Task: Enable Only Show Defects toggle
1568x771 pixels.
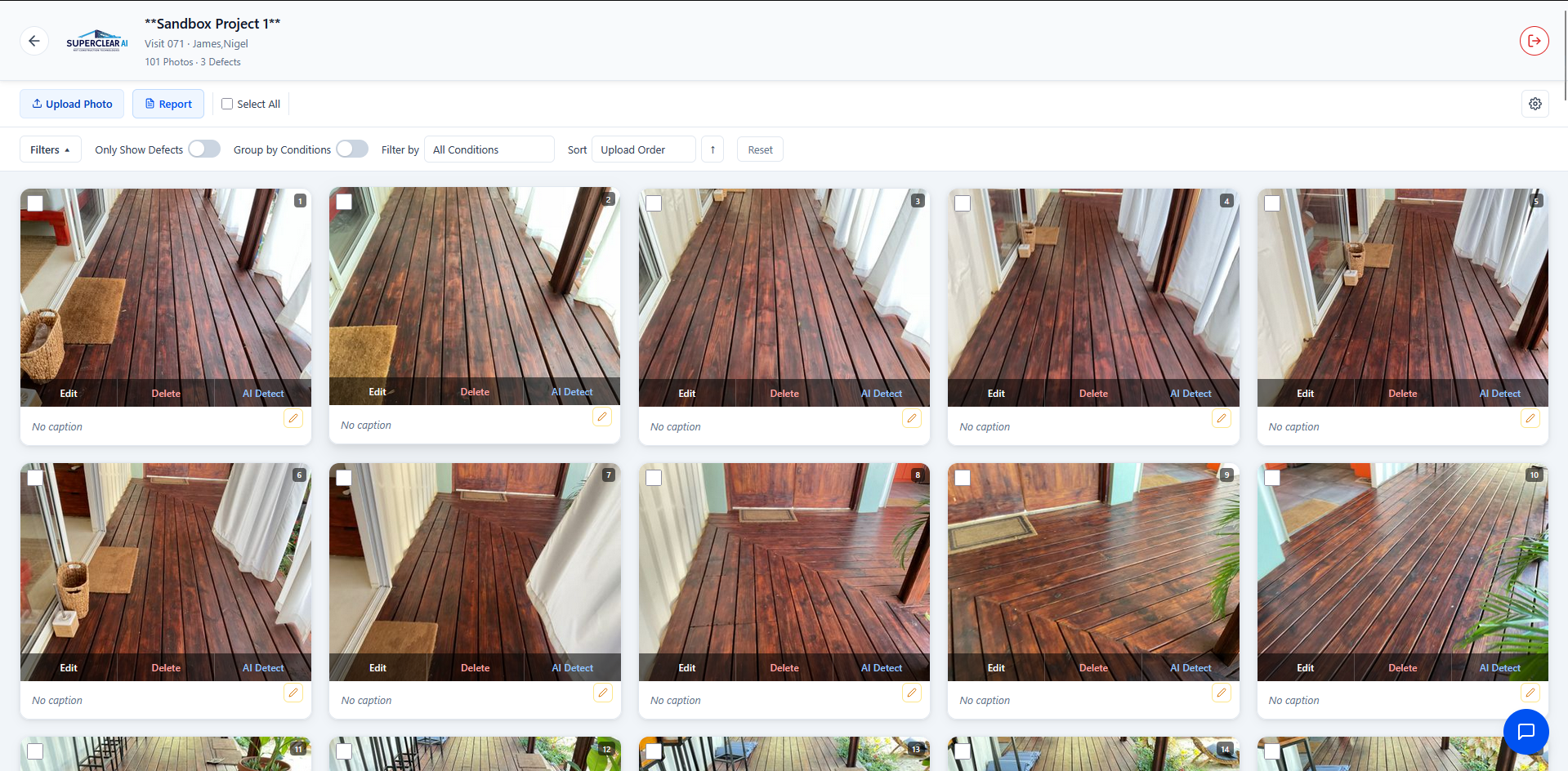Action: pos(204,149)
